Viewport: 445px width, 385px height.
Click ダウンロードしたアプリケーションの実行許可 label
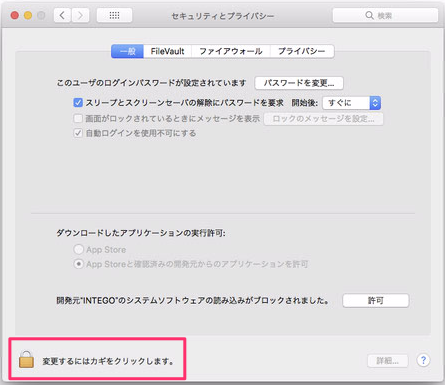[x=141, y=233]
